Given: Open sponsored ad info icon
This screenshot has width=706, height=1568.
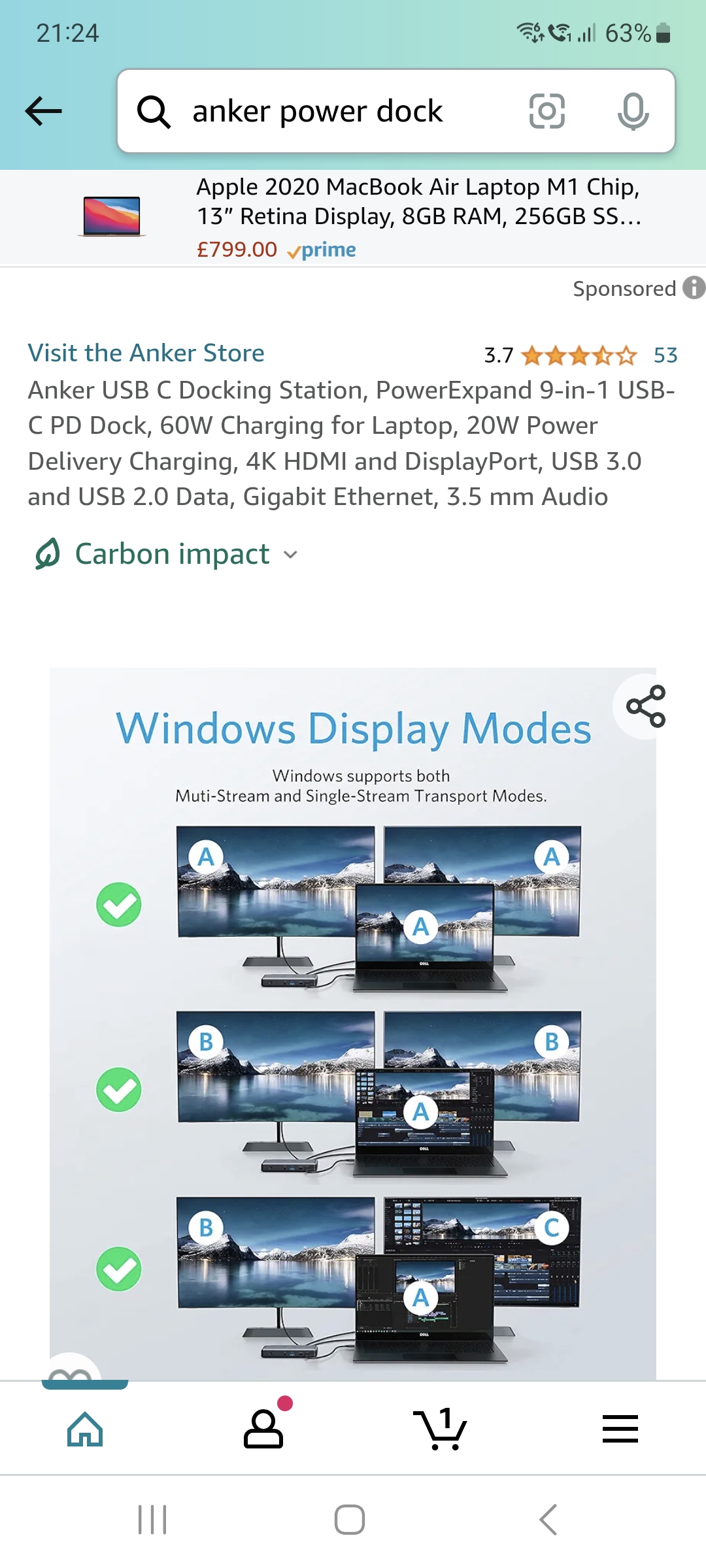Looking at the screenshot, I should (x=694, y=287).
